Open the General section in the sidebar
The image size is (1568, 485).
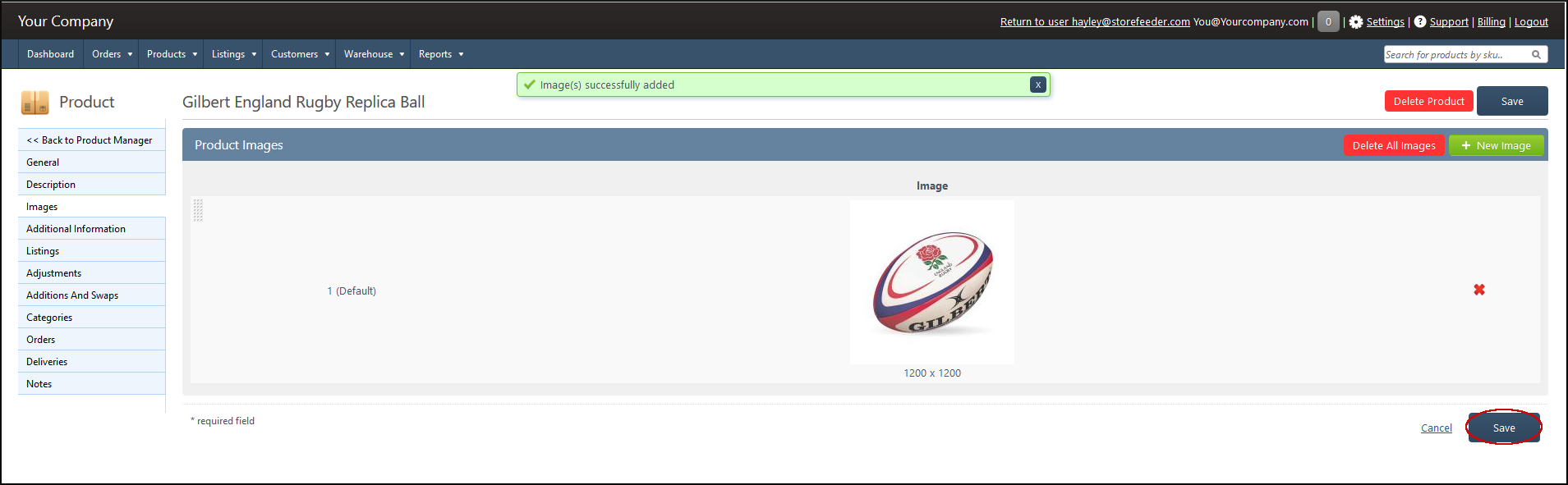click(92, 162)
